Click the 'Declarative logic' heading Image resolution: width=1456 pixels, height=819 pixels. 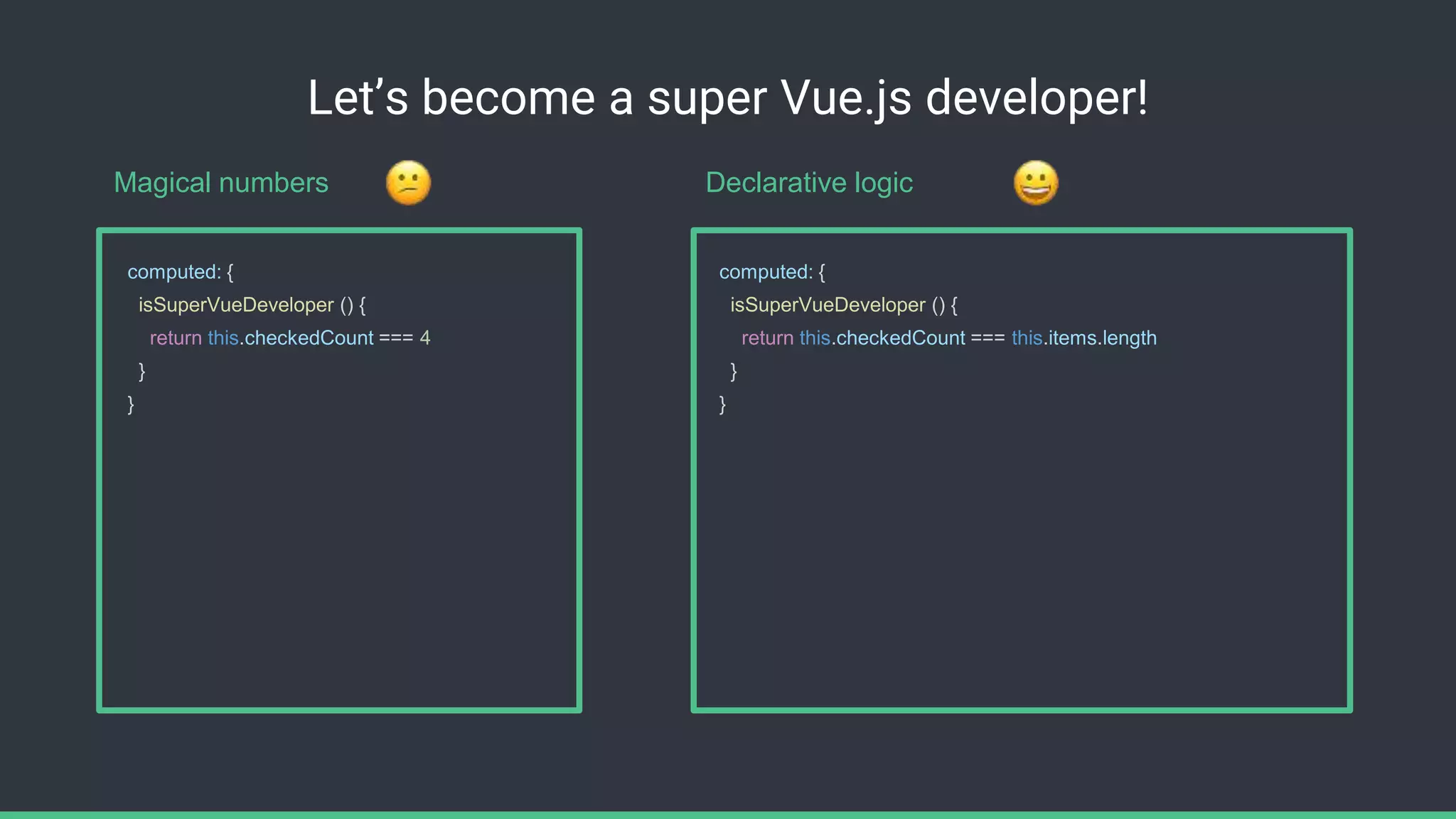(x=809, y=183)
